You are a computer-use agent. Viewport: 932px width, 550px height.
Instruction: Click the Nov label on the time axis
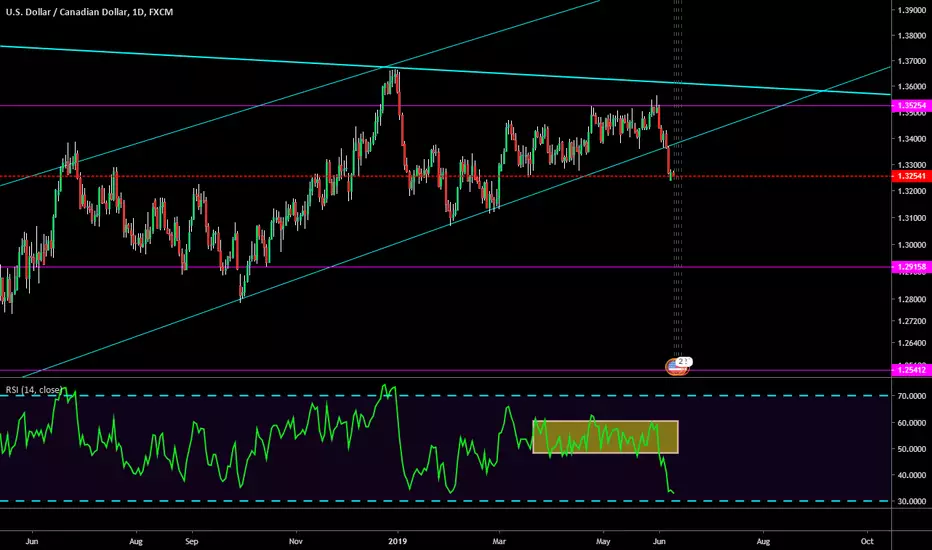pyautogui.click(x=295, y=542)
